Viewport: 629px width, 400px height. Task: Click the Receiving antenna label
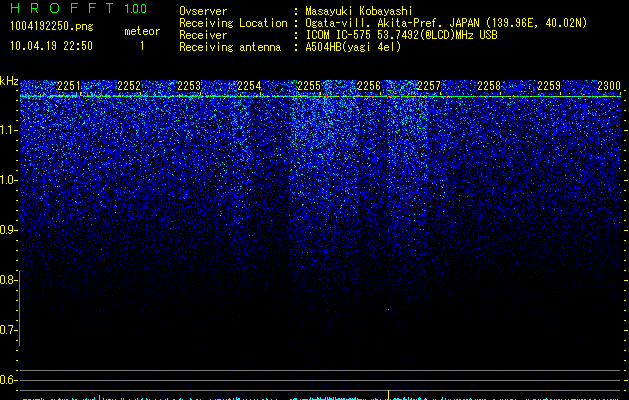(x=230, y=47)
